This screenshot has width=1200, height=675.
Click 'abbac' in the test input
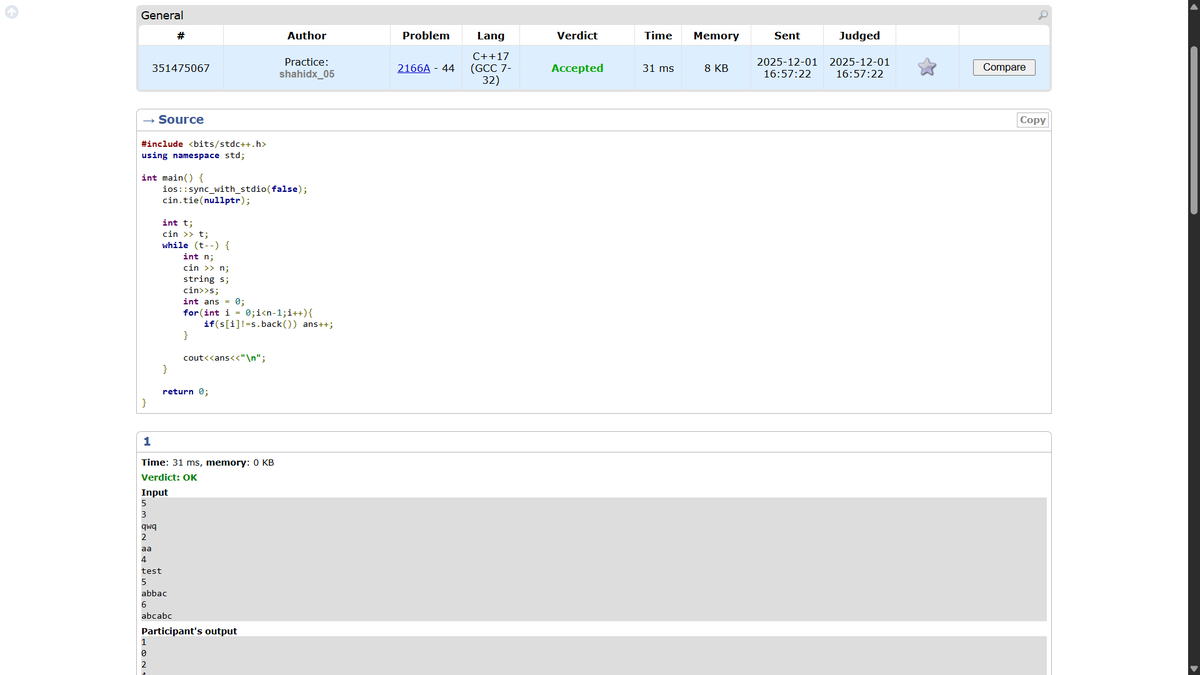(154, 593)
